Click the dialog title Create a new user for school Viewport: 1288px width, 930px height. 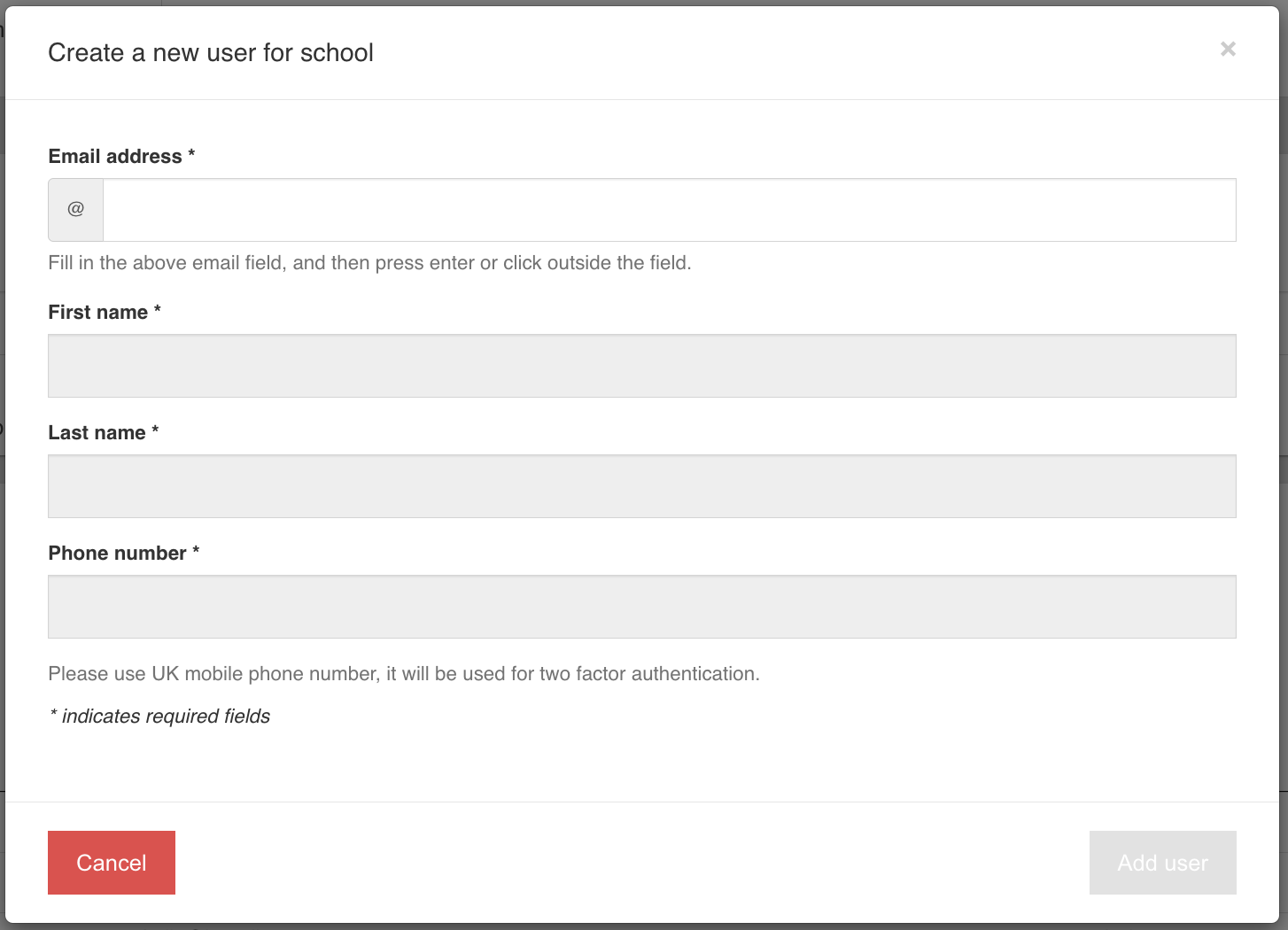[x=211, y=53]
